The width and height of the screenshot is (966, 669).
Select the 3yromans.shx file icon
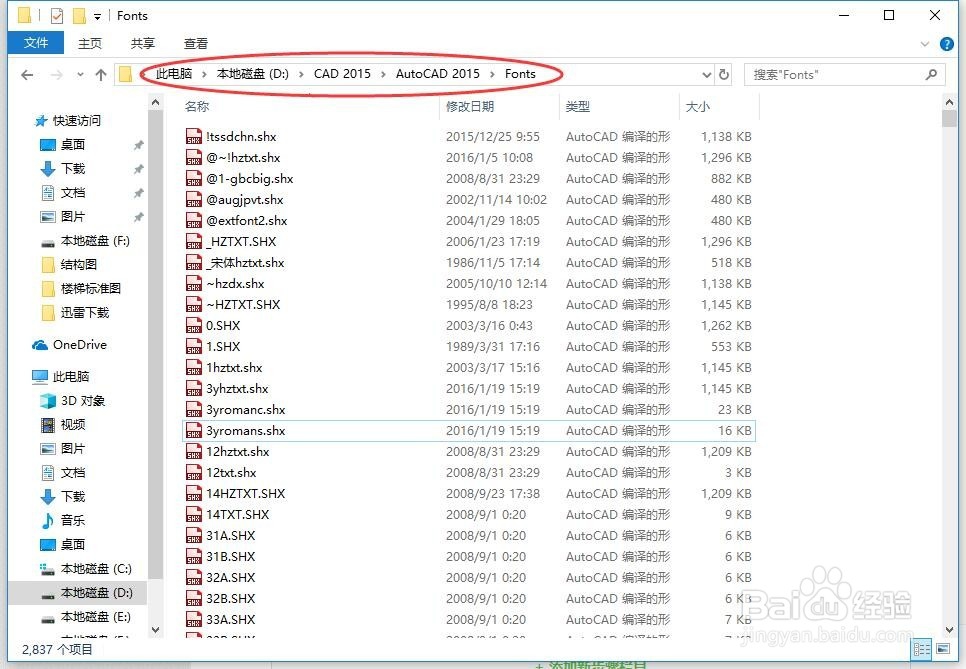194,430
